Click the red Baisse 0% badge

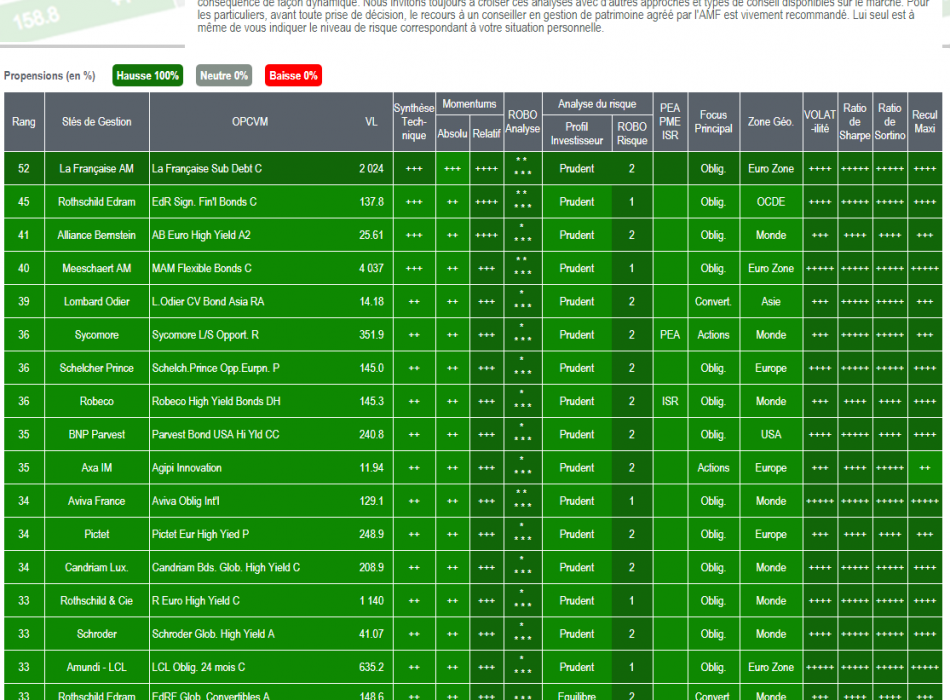293,76
